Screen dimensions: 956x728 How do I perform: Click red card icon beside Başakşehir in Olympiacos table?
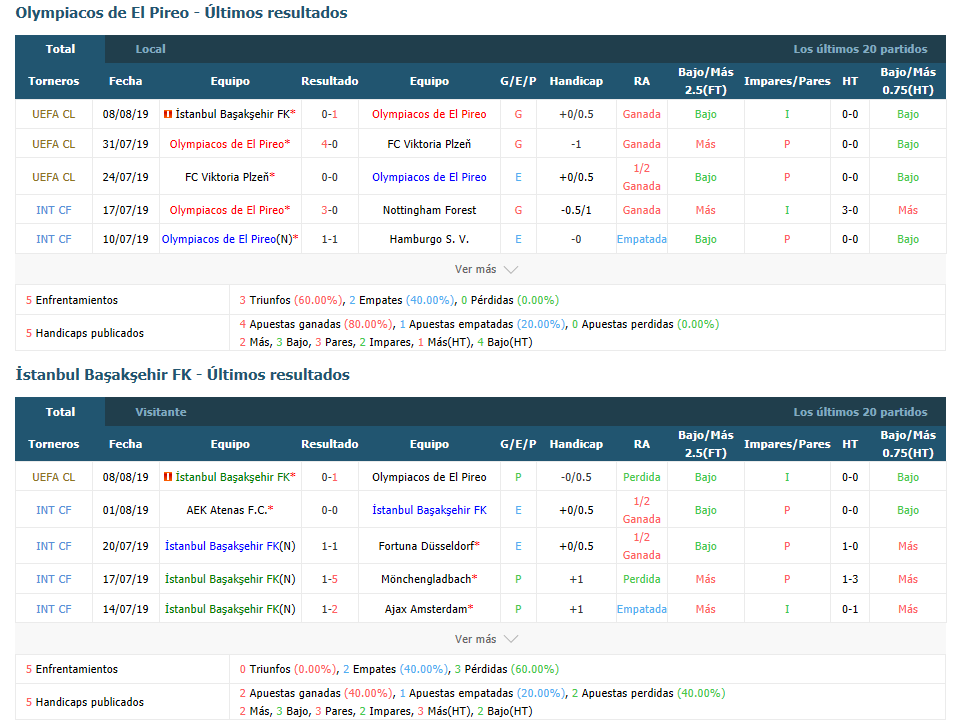pyautogui.click(x=168, y=114)
